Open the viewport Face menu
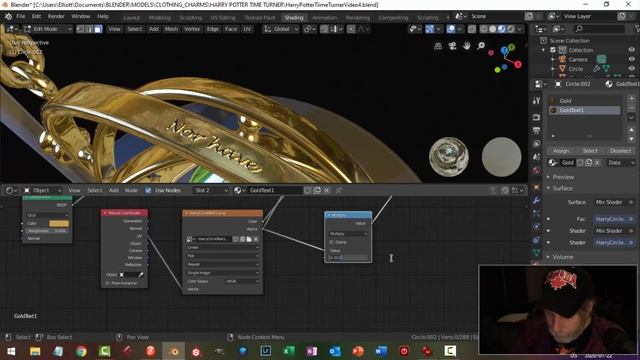The height and width of the screenshot is (360, 640). pyautogui.click(x=231, y=29)
